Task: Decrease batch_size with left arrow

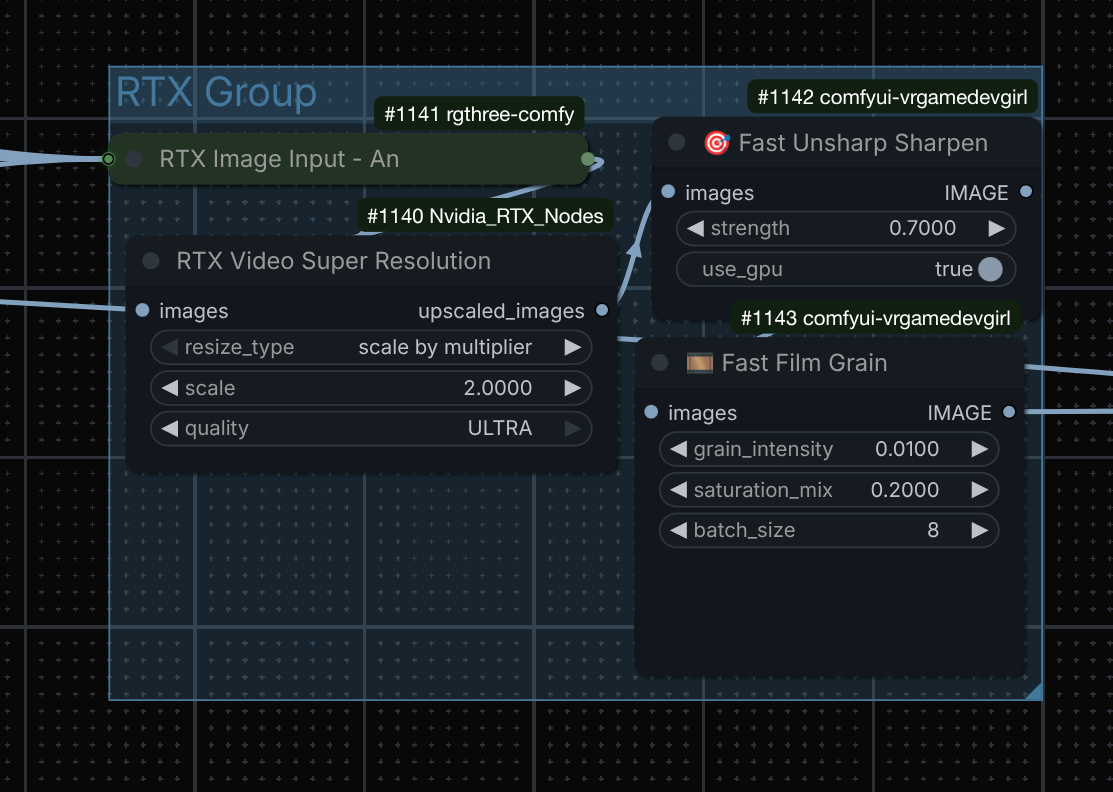Action: pyautogui.click(x=679, y=530)
